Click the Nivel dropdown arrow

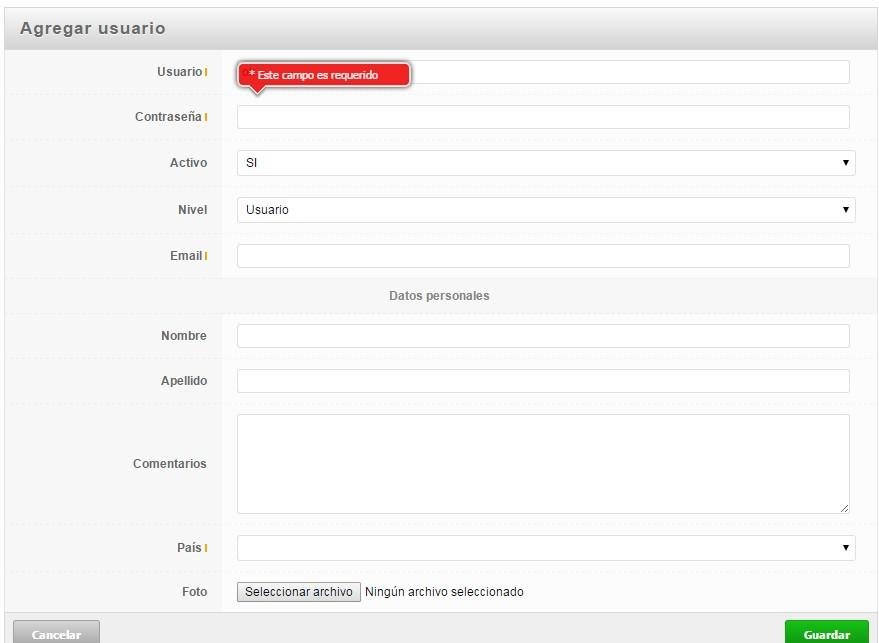pos(845,210)
